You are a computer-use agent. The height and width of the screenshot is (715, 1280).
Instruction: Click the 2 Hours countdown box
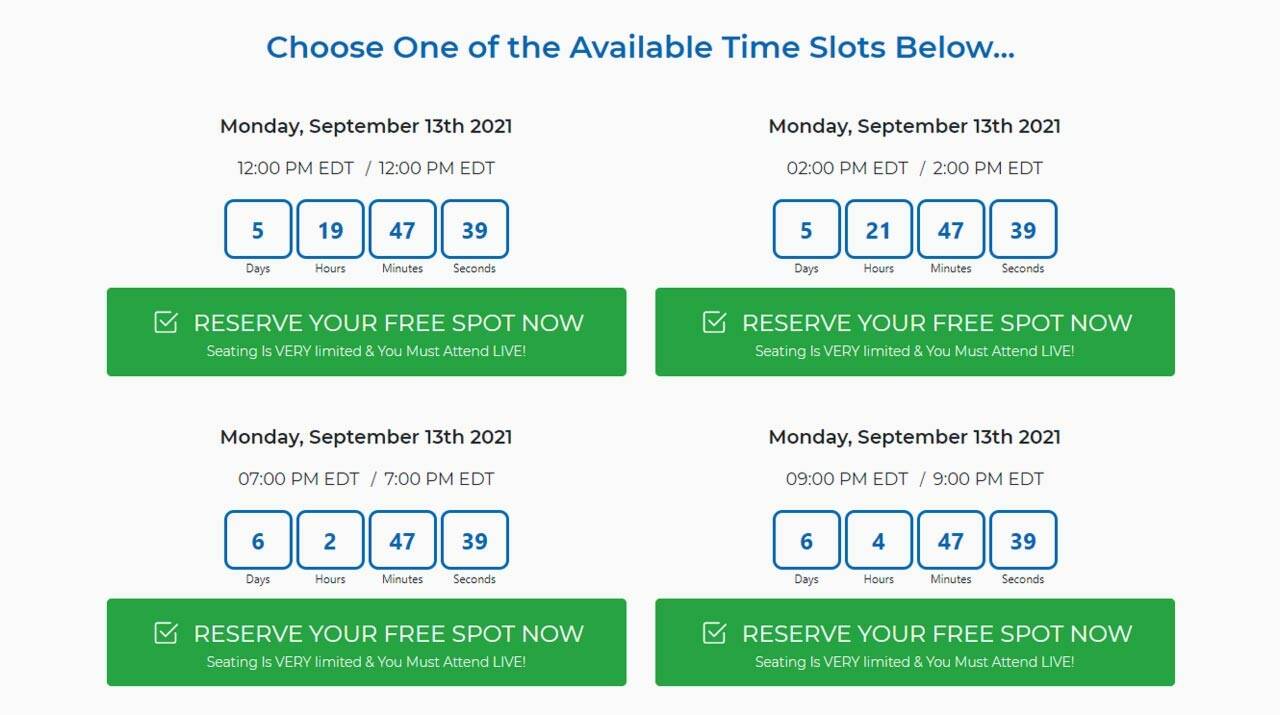[x=330, y=541]
